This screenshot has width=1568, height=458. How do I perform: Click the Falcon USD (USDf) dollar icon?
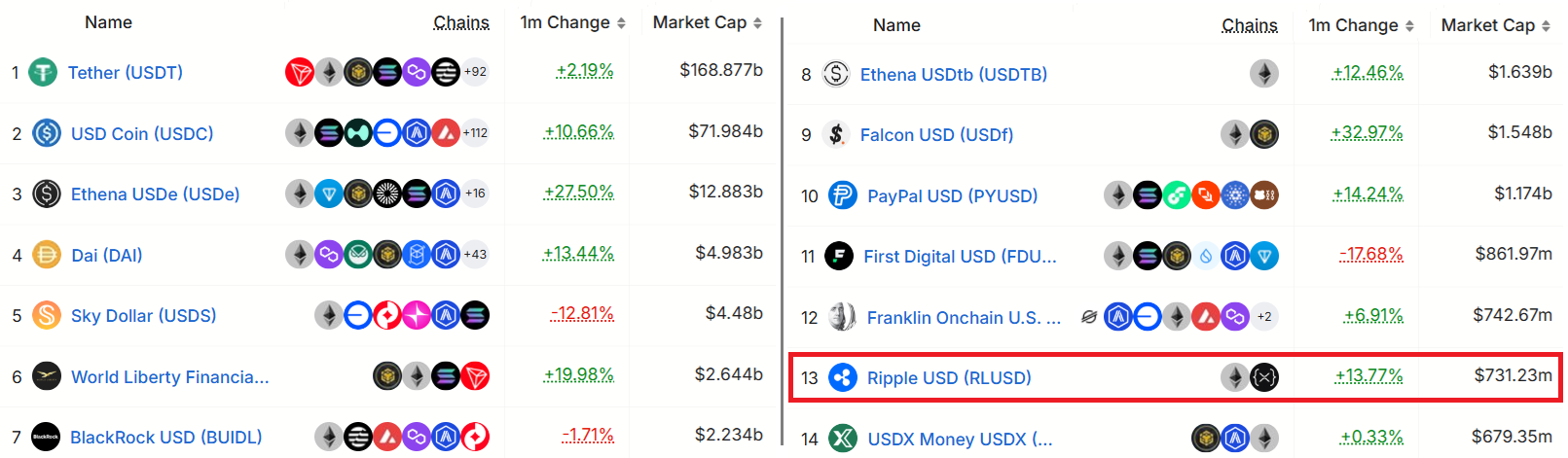coord(836,134)
